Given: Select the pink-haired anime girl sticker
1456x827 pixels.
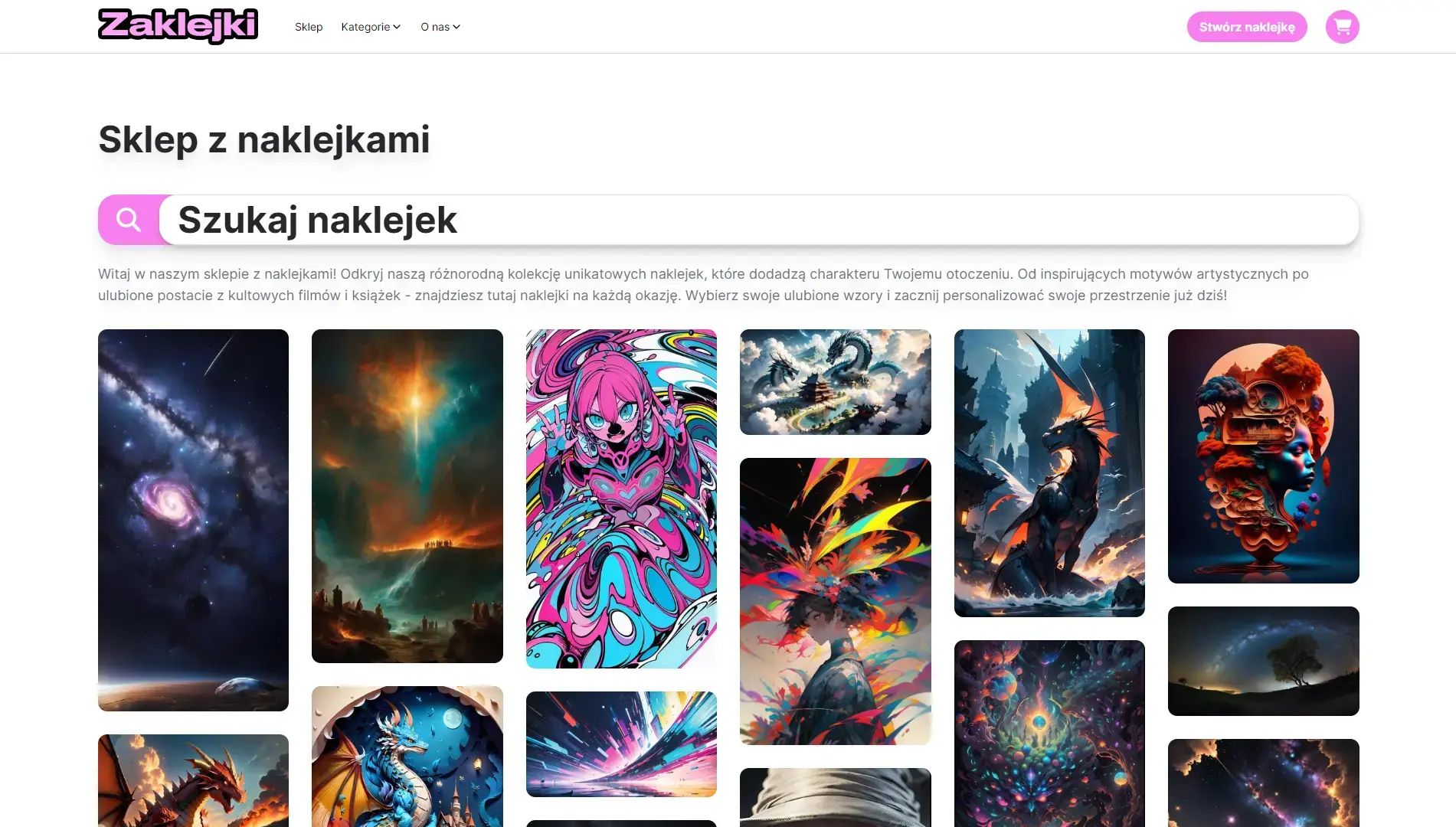Looking at the screenshot, I should (x=621, y=498).
